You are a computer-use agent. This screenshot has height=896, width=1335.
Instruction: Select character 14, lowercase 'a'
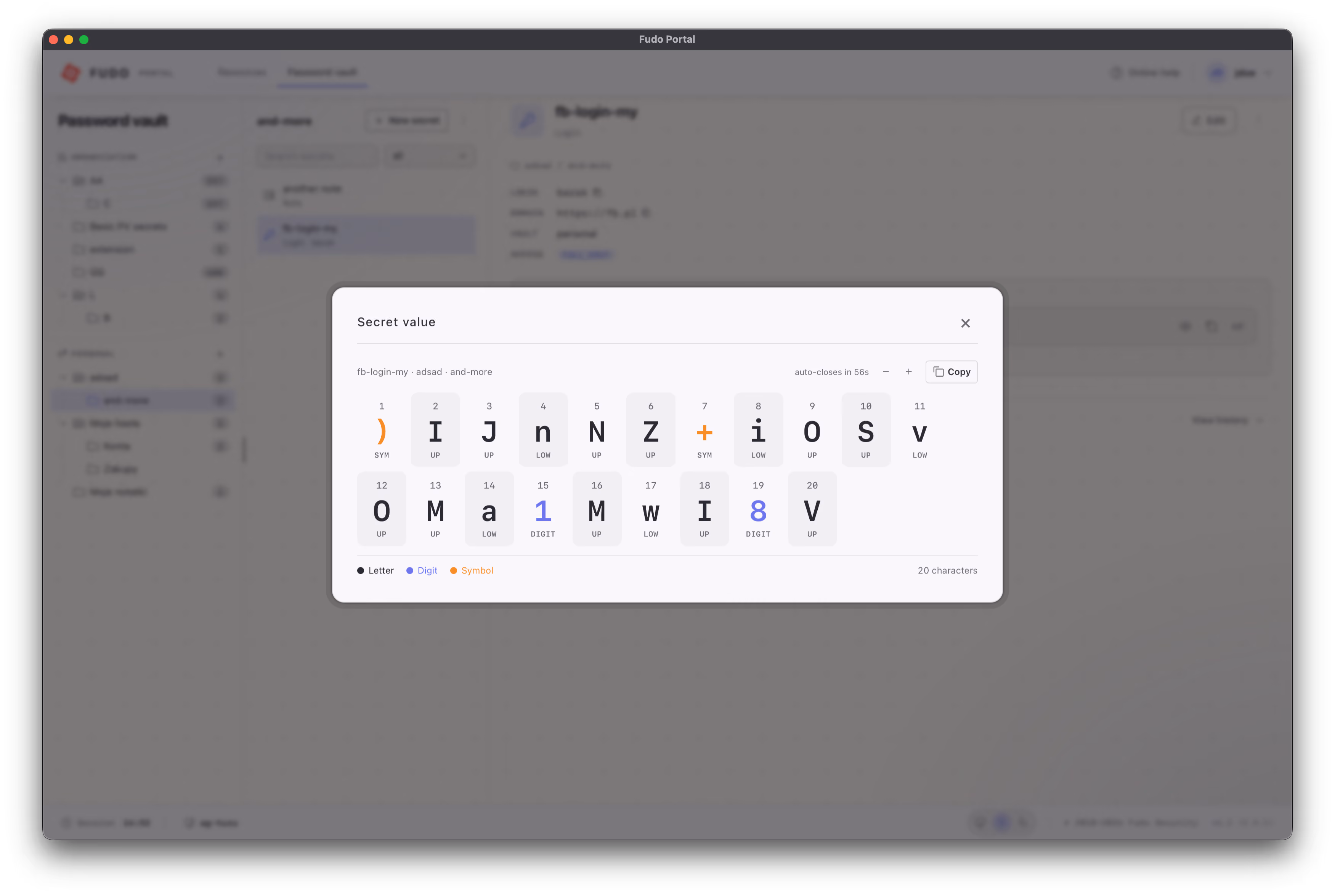pos(489,509)
